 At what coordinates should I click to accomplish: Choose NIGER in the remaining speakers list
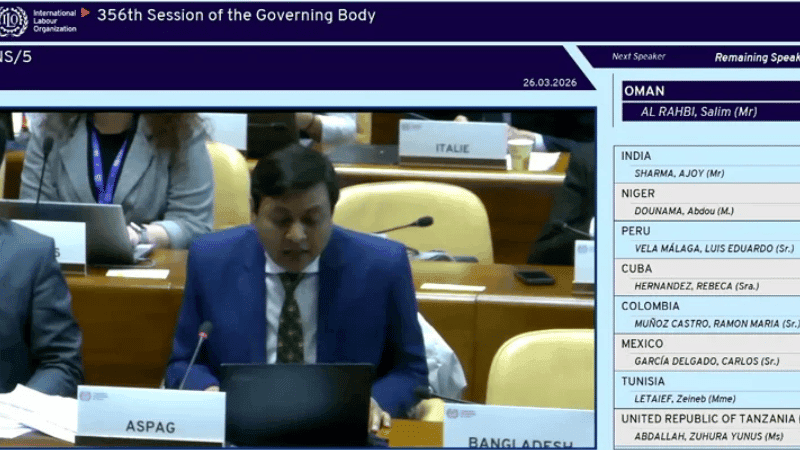point(710,202)
